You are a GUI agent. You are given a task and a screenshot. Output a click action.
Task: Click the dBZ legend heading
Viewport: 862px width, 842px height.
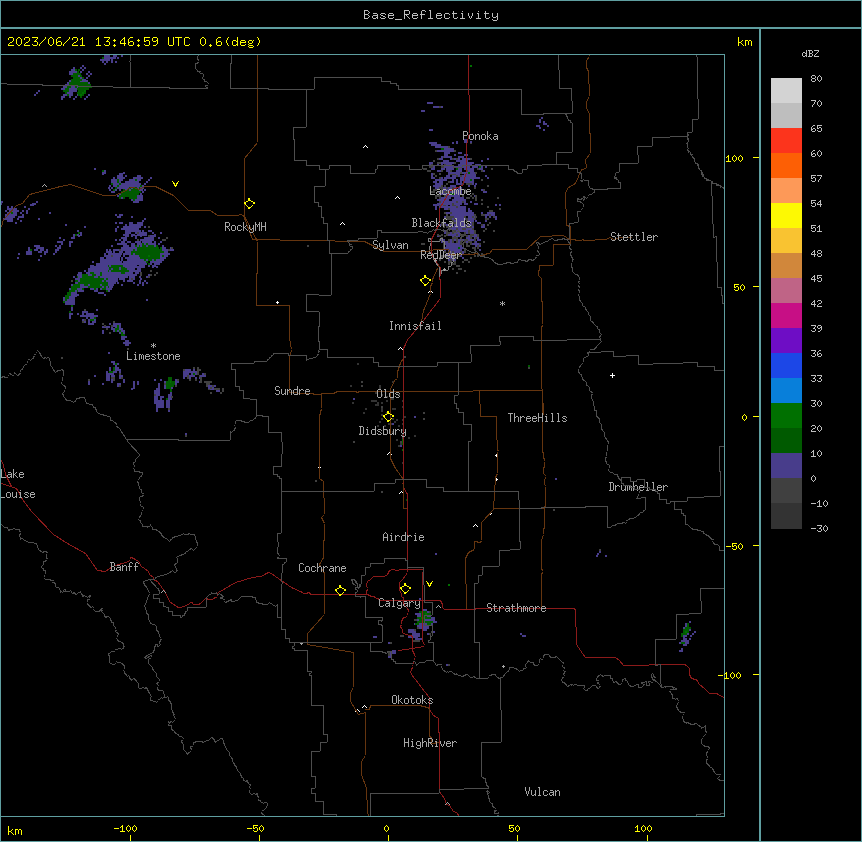click(x=810, y=53)
